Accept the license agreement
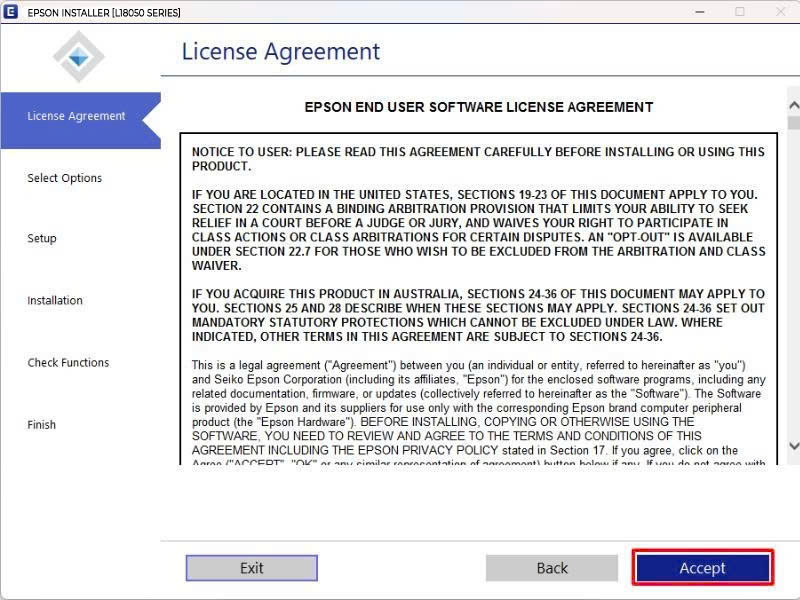 coord(703,568)
